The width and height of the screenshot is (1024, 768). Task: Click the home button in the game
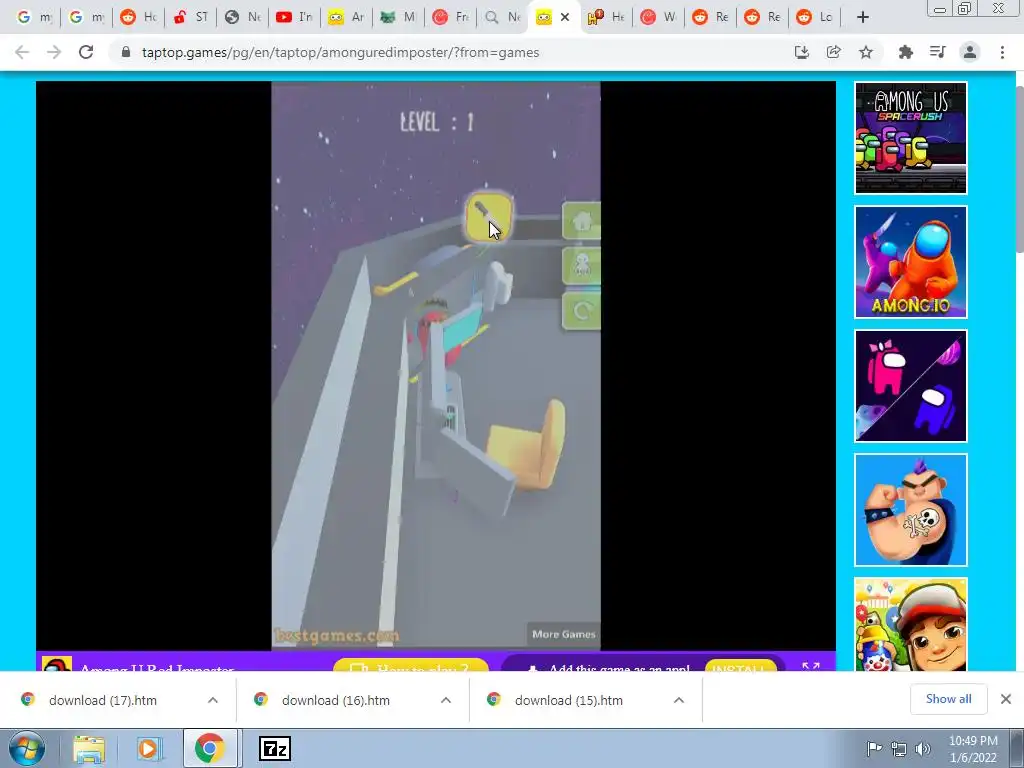[x=581, y=221]
